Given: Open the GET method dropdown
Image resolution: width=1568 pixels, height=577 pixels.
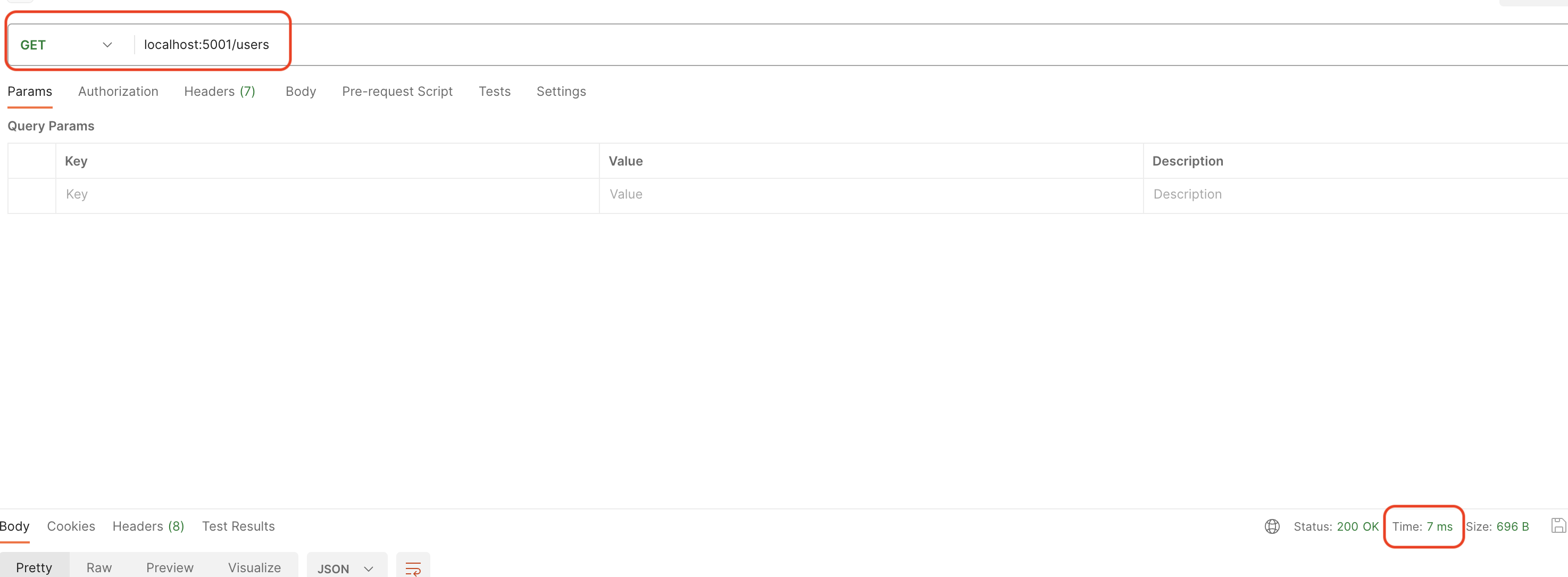Looking at the screenshot, I should 66,45.
